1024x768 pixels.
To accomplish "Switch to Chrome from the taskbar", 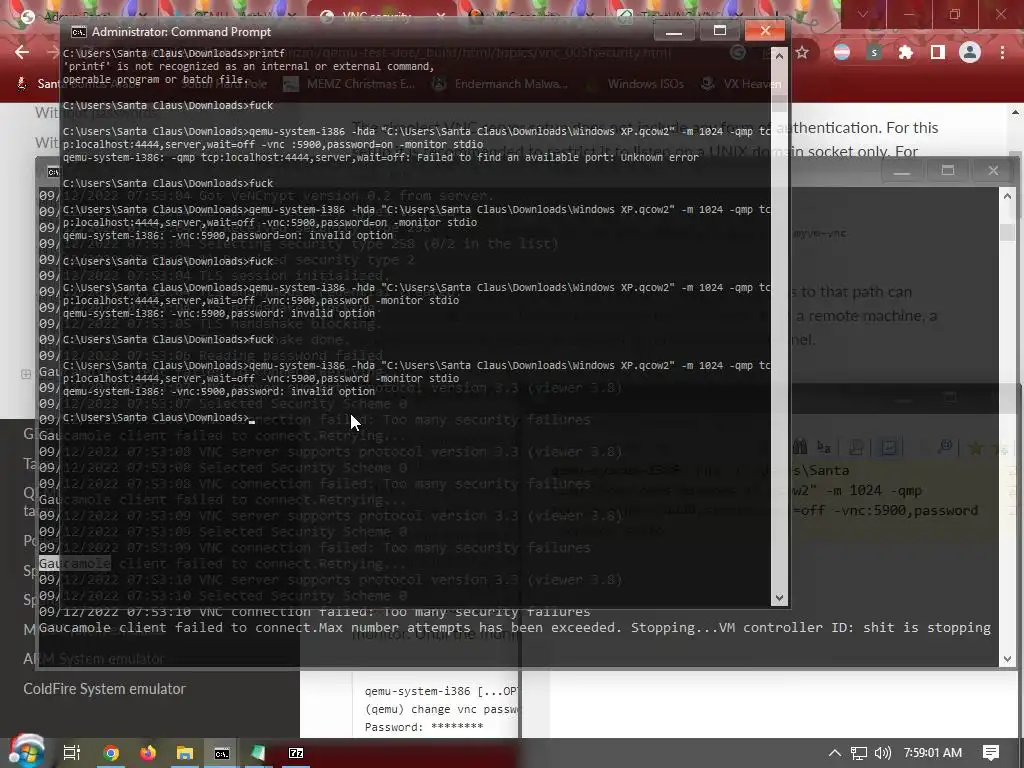I will pyautogui.click(x=111, y=753).
